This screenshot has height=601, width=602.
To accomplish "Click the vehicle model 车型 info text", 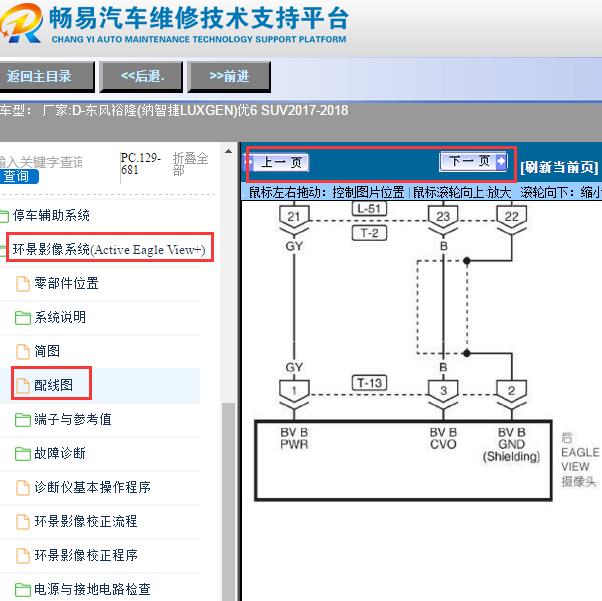I will [174, 111].
